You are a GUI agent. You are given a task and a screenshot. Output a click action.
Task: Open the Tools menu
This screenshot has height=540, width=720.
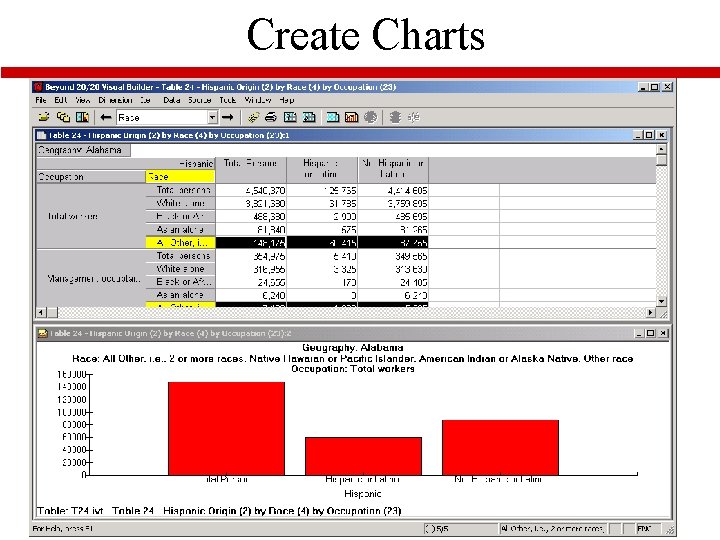click(227, 100)
